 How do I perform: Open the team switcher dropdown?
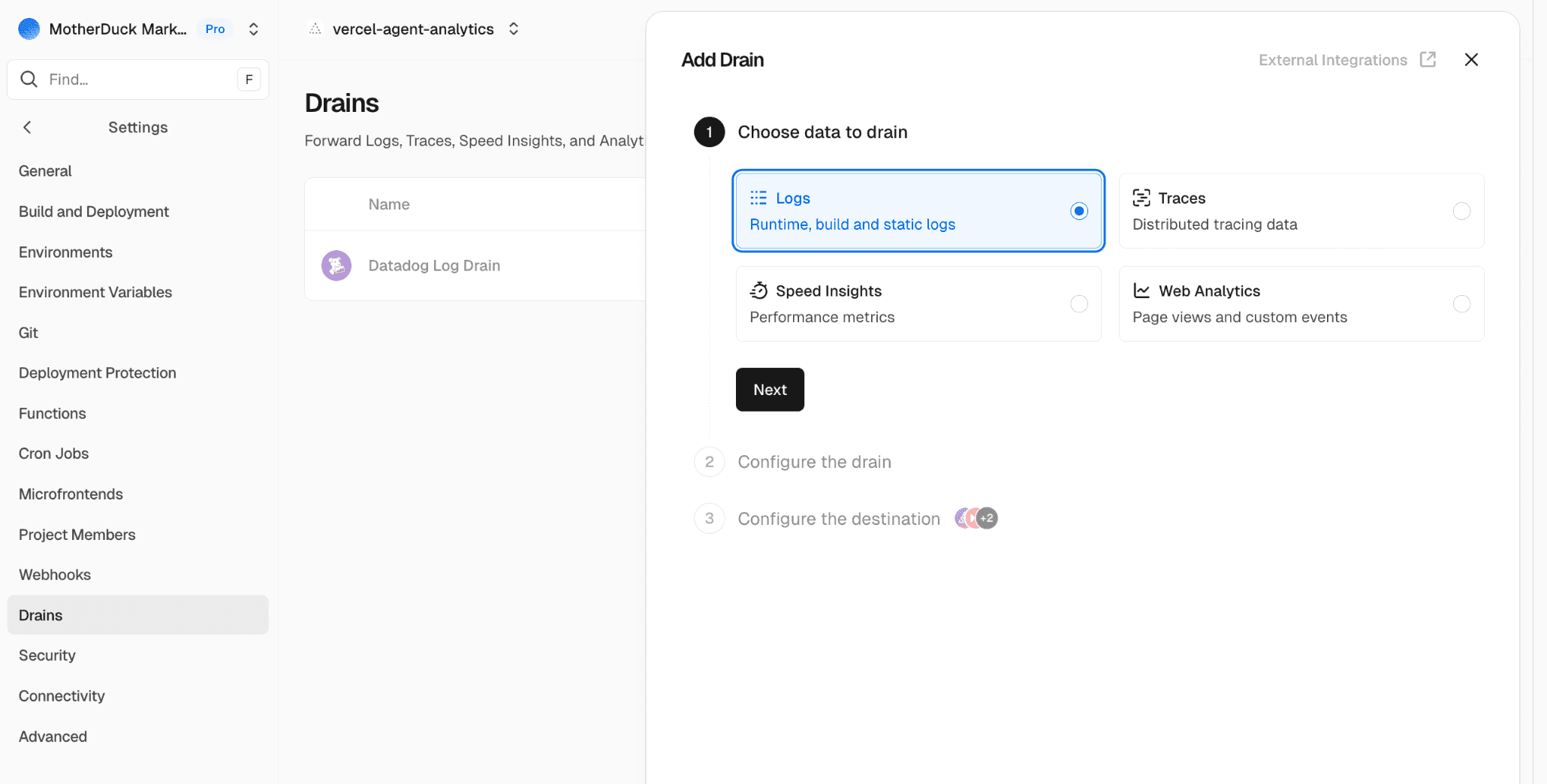(x=254, y=29)
